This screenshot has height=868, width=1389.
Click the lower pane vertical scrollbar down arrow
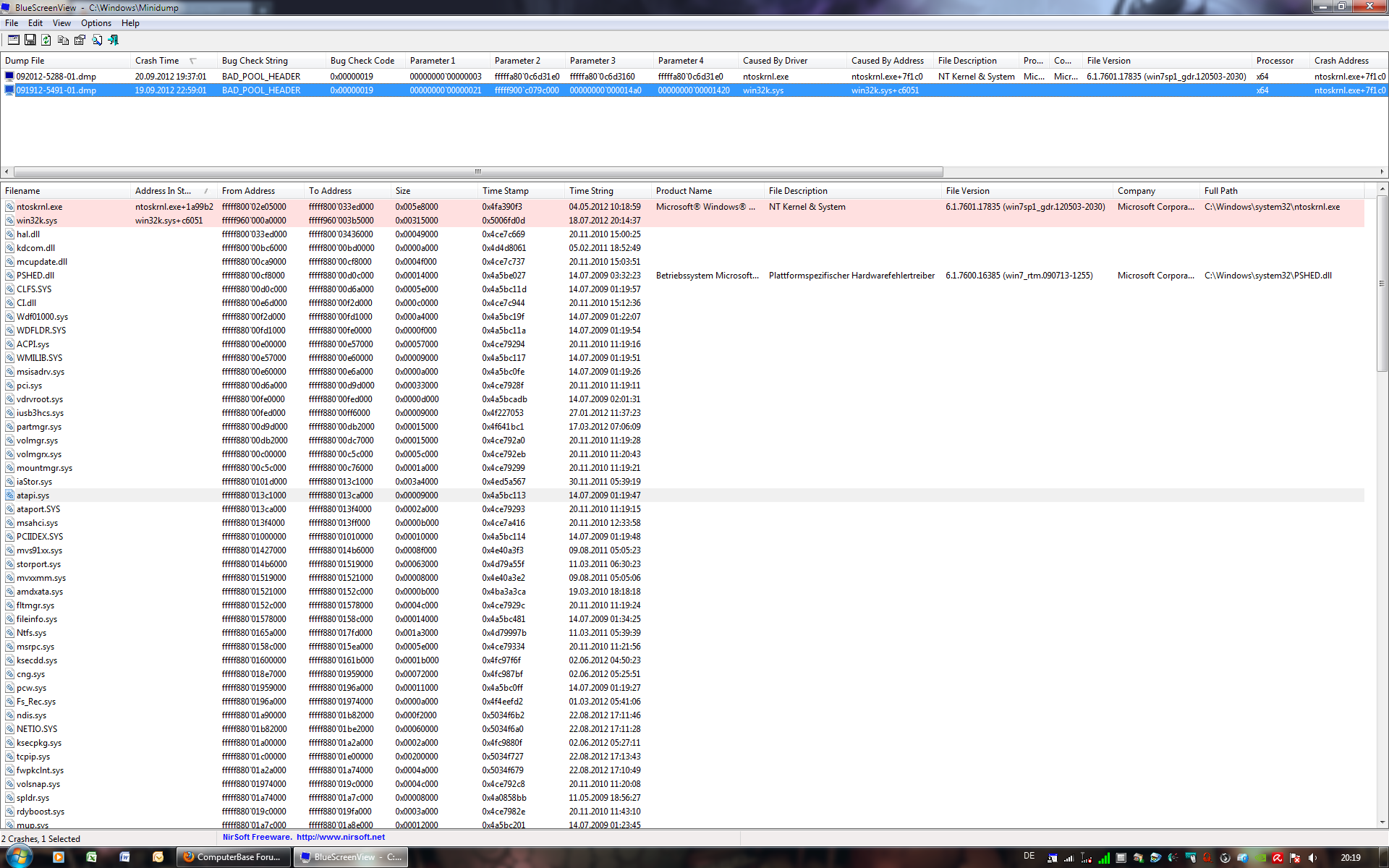pos(1382,822)
